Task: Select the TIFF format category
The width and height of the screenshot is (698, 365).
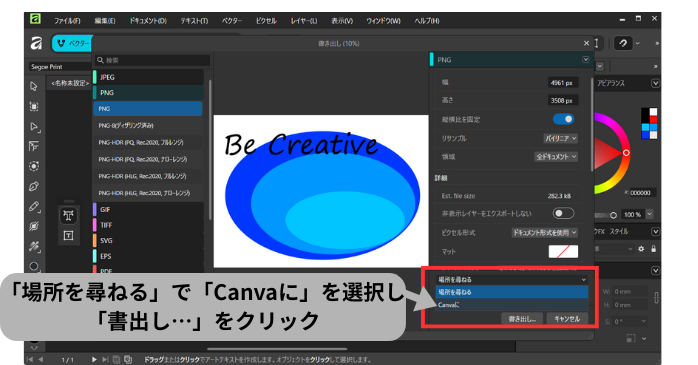Action: [148, 225]
